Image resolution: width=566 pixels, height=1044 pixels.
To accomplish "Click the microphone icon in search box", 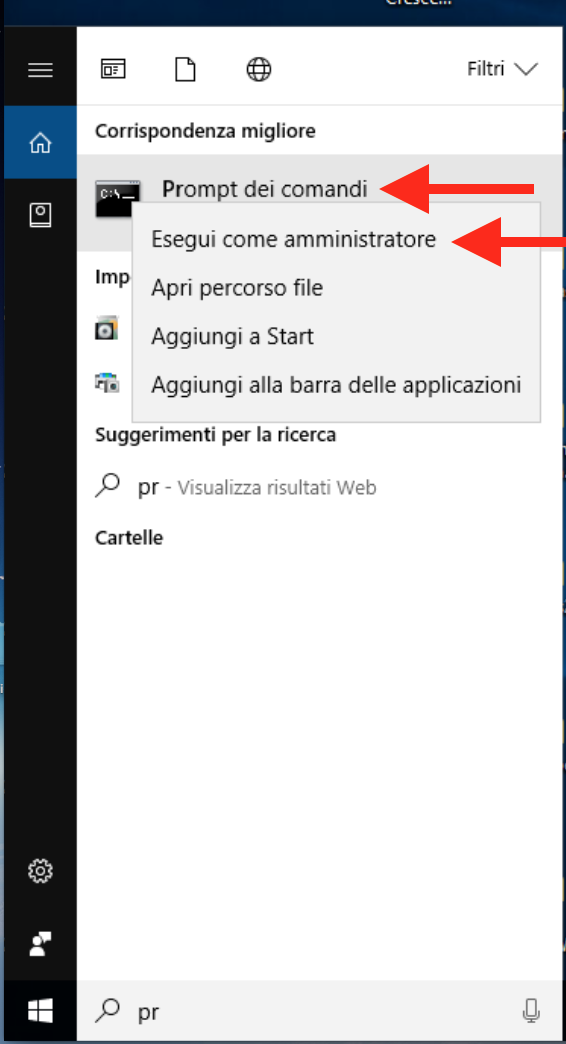I will click(x=531, y=1011).
